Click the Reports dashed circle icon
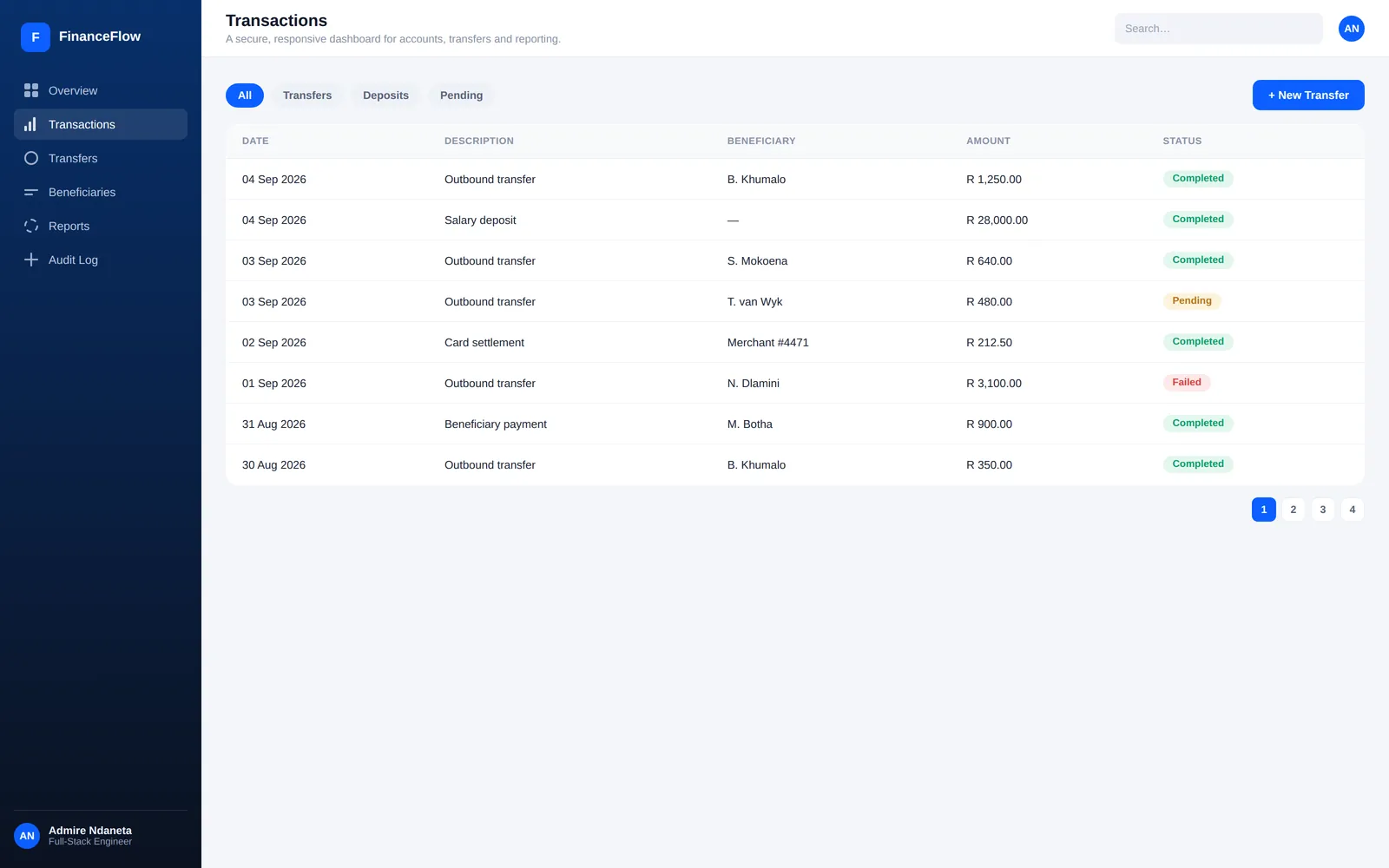The width and height of the screenshot is (1389, 868). 31,226
